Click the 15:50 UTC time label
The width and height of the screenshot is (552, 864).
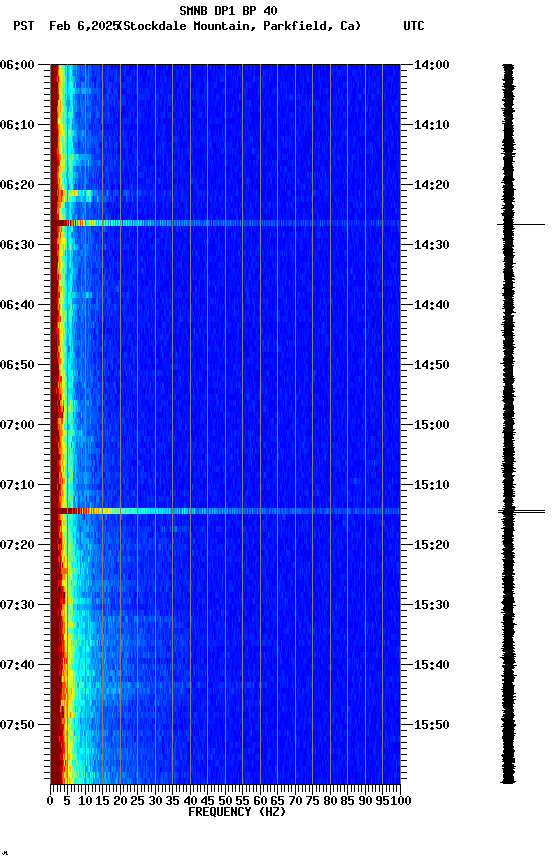tap(432, 725)
